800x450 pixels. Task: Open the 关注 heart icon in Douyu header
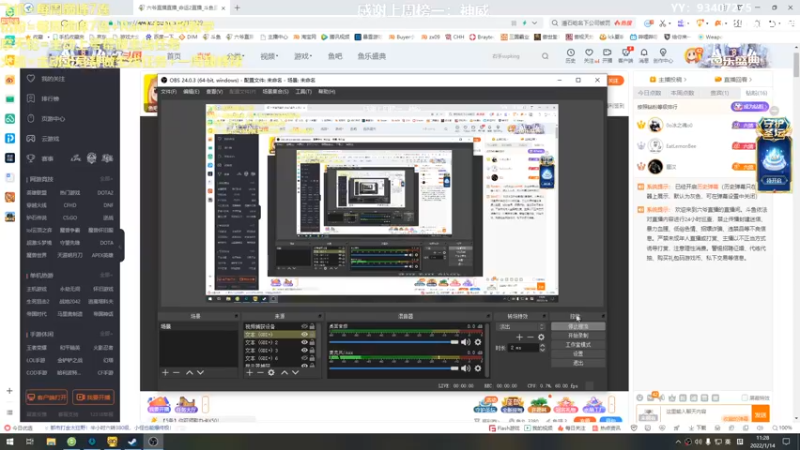tap(589, 55)
